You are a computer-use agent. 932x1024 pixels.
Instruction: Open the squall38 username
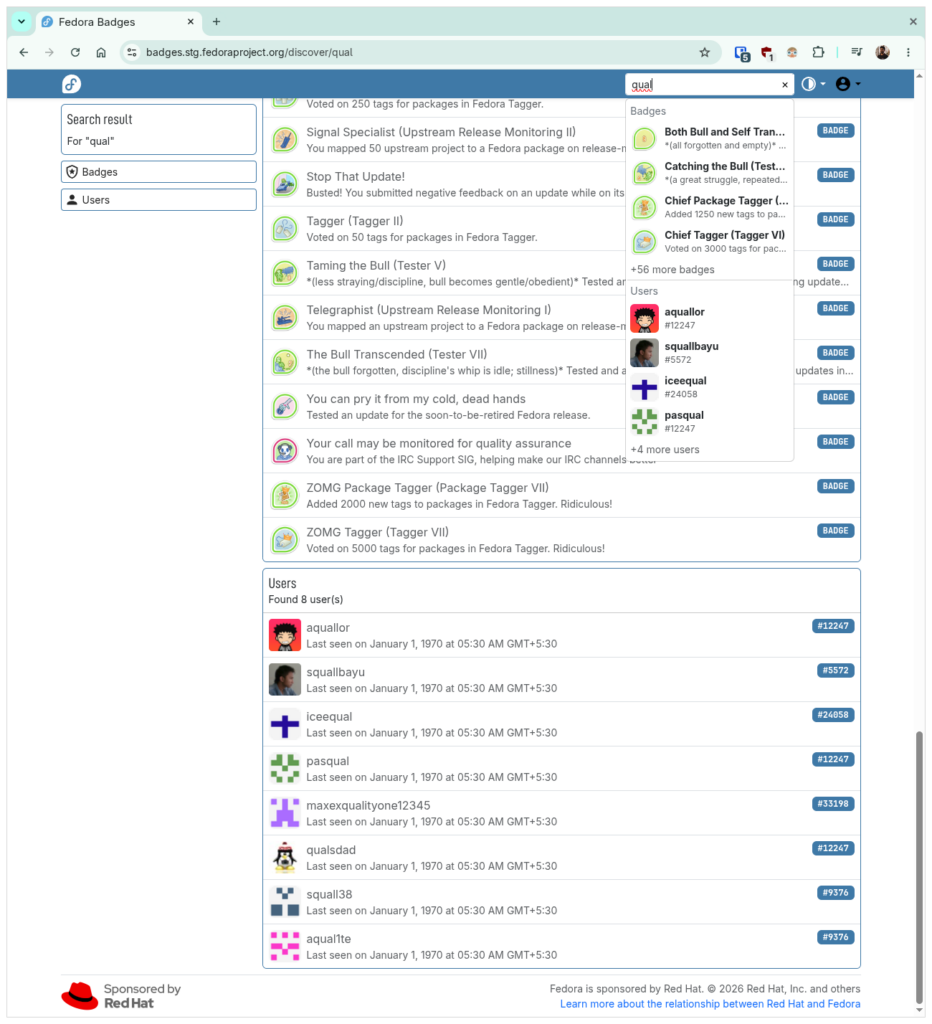(x=329, y=894)
